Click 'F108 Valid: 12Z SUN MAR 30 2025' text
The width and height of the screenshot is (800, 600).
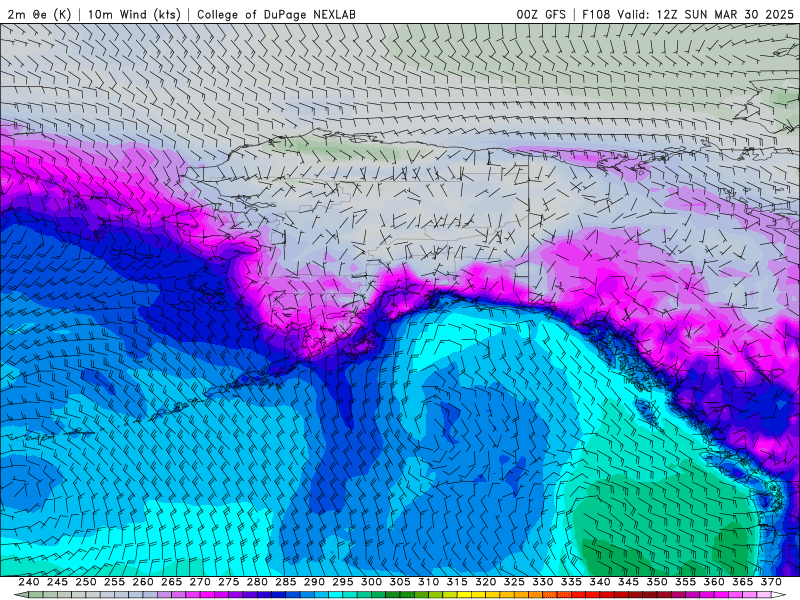point(688,14)
